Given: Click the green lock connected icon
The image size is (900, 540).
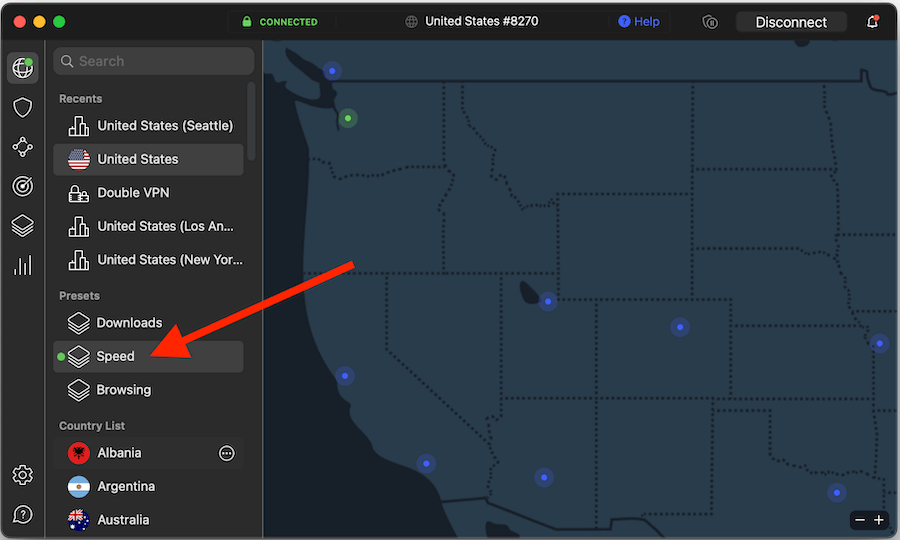Looking at the screenshot, I should coord(247,22).
